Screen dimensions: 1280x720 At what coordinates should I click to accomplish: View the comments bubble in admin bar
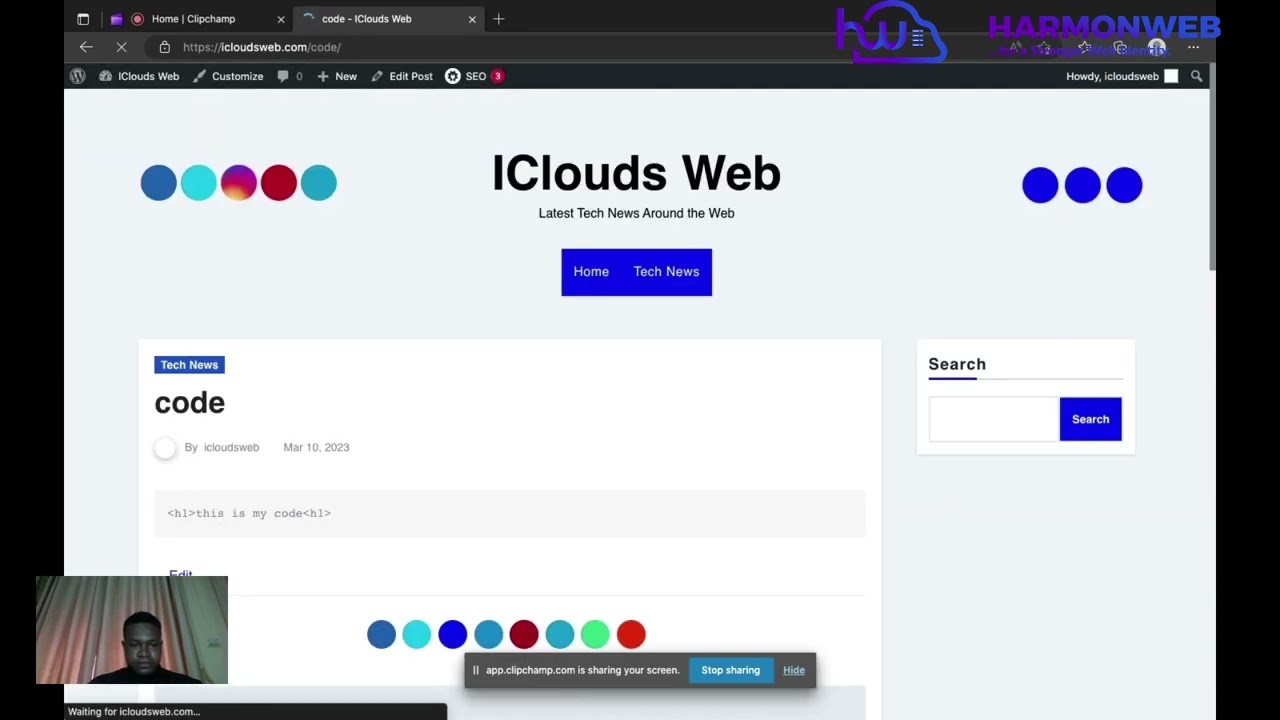click(290, 76)
